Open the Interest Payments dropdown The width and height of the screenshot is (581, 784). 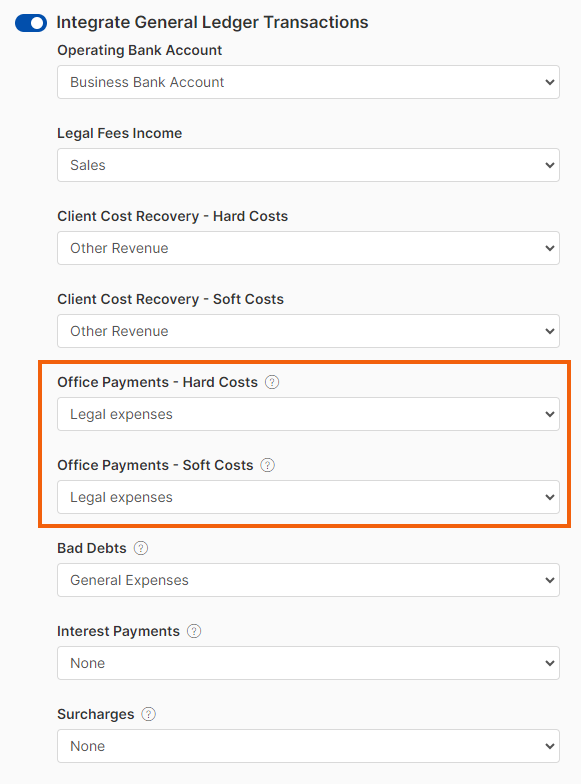click(308, 663)
